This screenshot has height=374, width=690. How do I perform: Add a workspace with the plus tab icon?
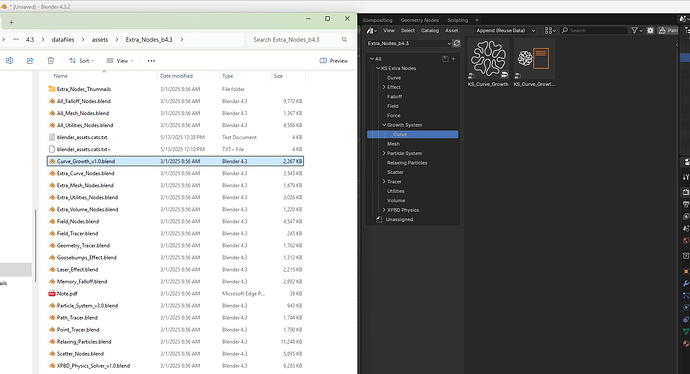click(x=477, y=20)
